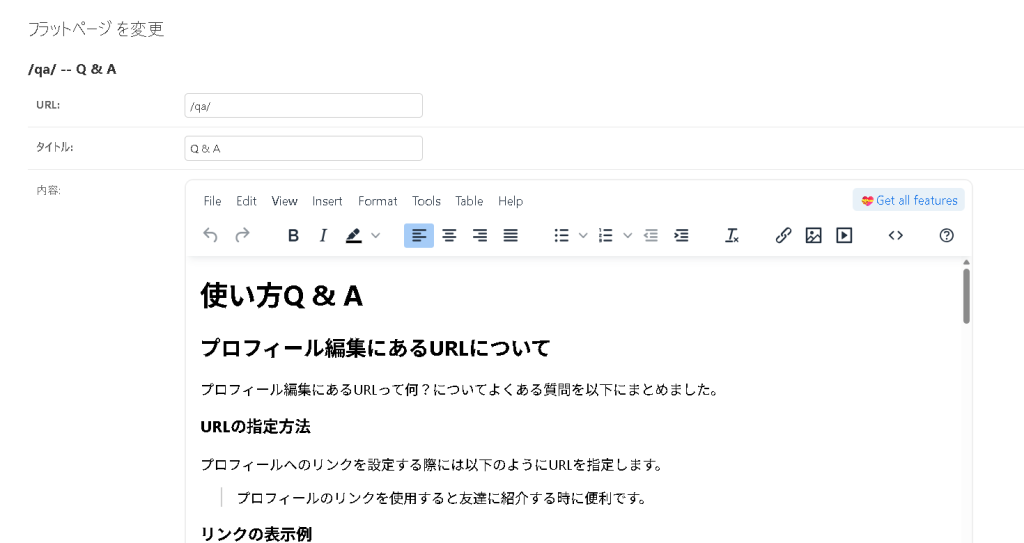Insert or edit an image

(x=814, y=235)
